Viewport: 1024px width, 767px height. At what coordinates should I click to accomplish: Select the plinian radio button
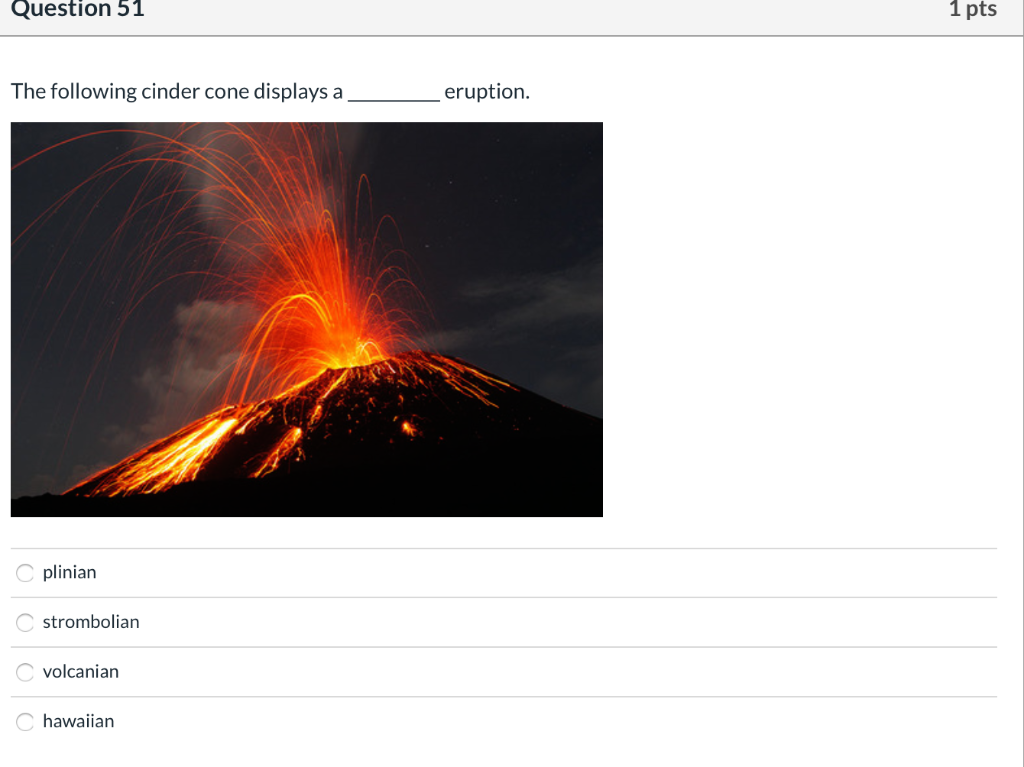[x=24, y=573]
